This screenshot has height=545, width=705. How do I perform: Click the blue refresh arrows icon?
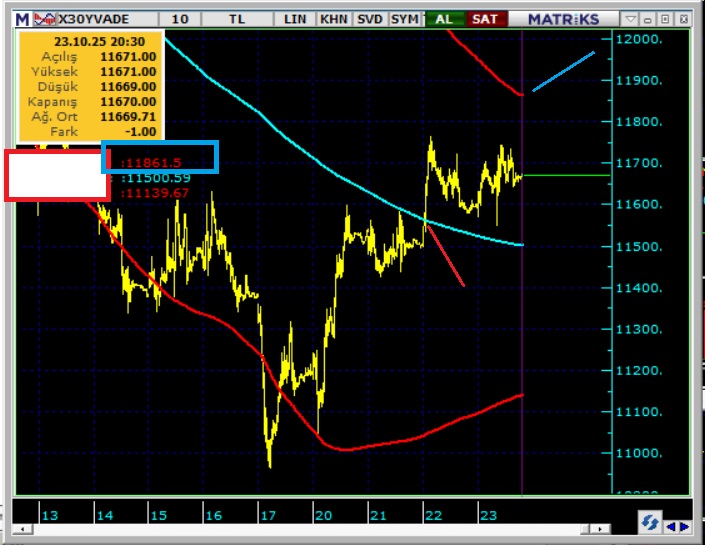[650, 523]
